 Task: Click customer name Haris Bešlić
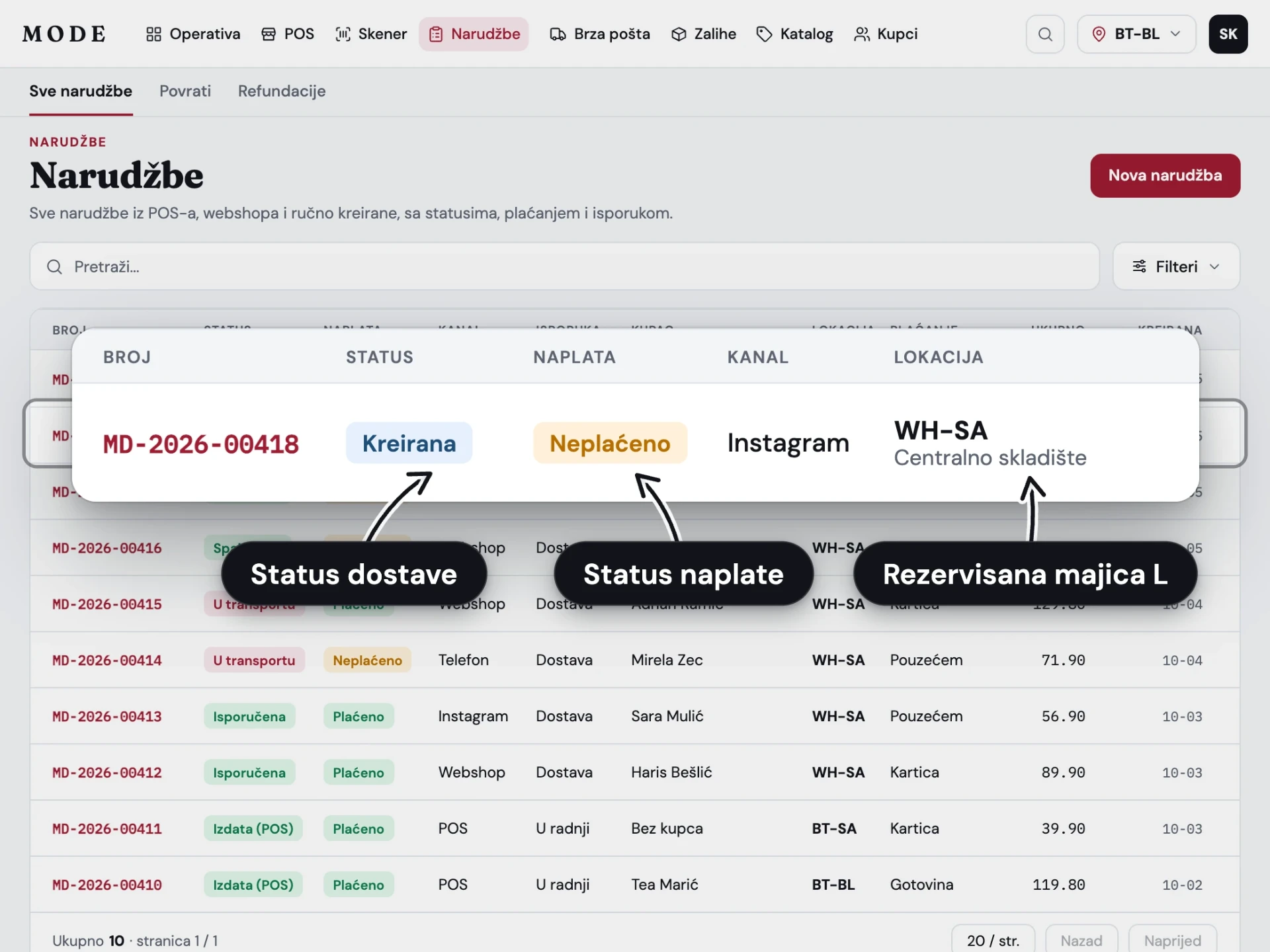[671, 773]
